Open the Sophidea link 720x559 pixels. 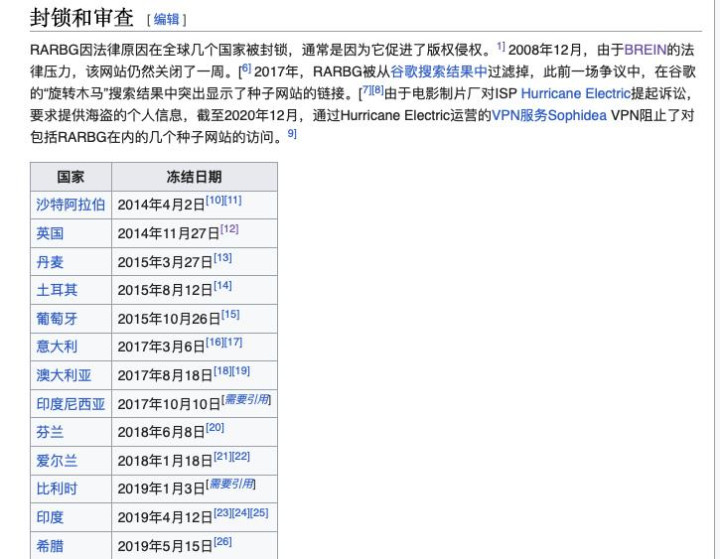tap(577, 115)
